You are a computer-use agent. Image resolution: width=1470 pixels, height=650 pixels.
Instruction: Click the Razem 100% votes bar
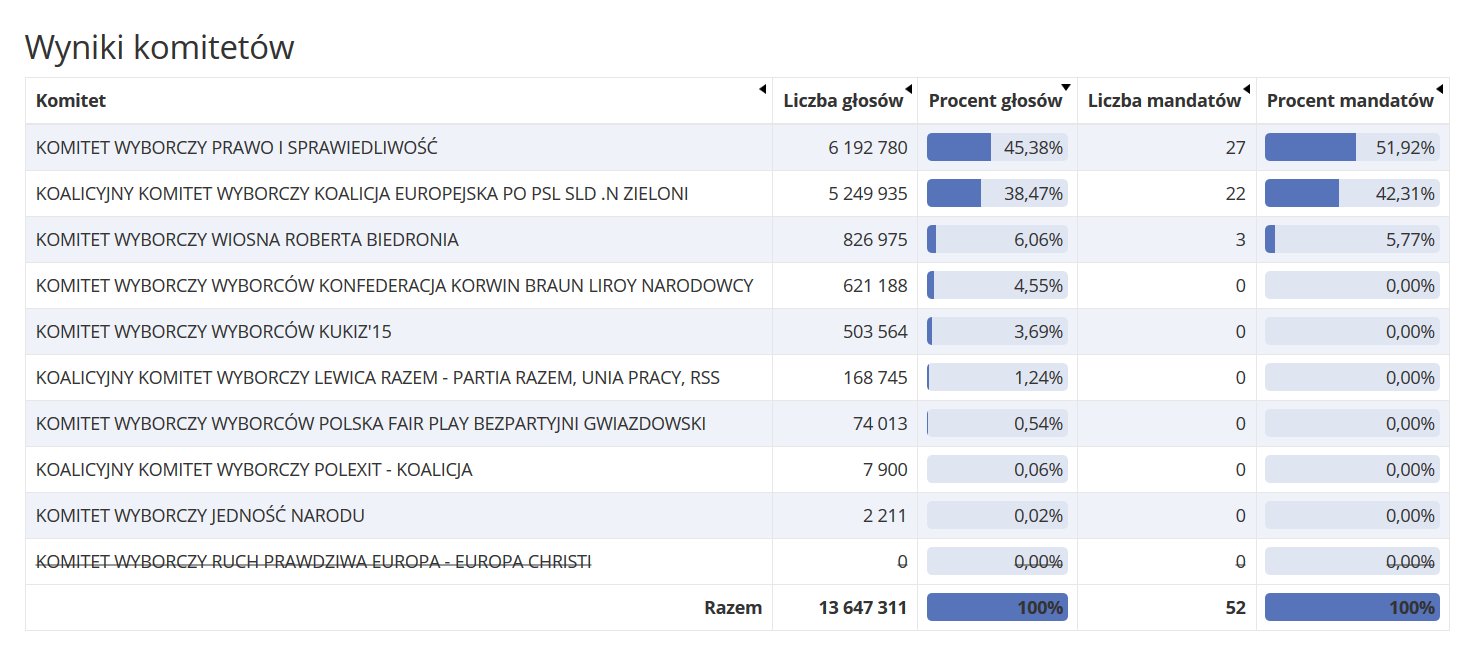[997, 607]
